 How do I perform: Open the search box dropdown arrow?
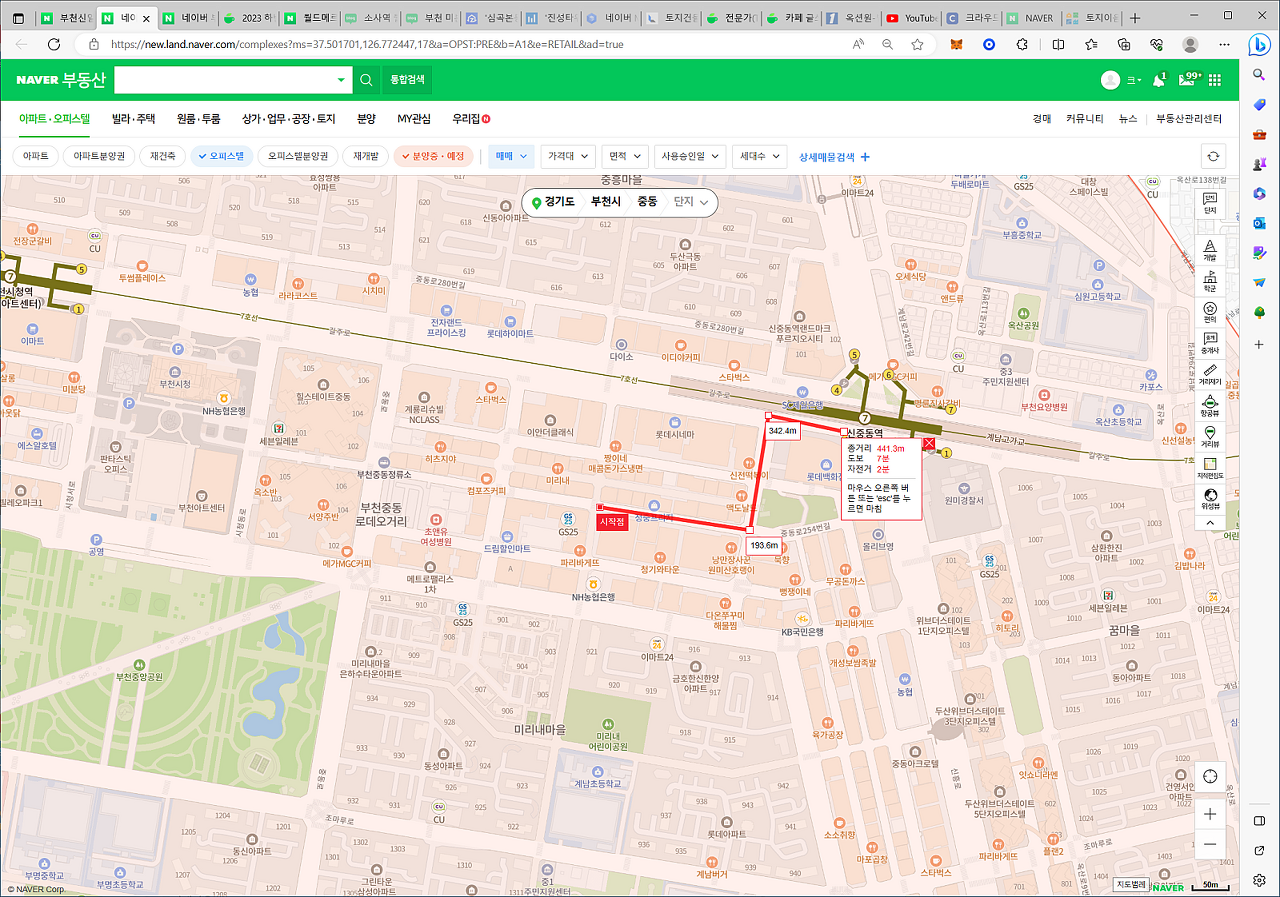pos(341,80)
